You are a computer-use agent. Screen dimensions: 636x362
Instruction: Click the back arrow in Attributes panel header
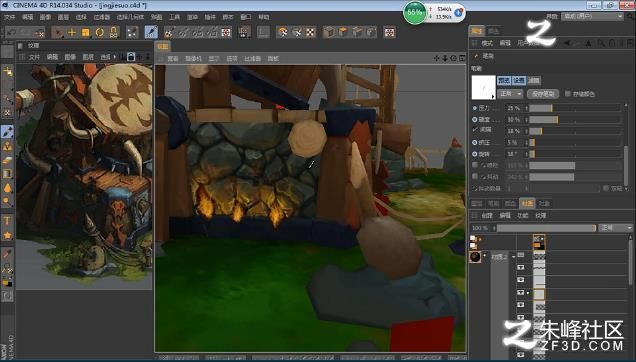pyautogui.click(x=567, y=43)
